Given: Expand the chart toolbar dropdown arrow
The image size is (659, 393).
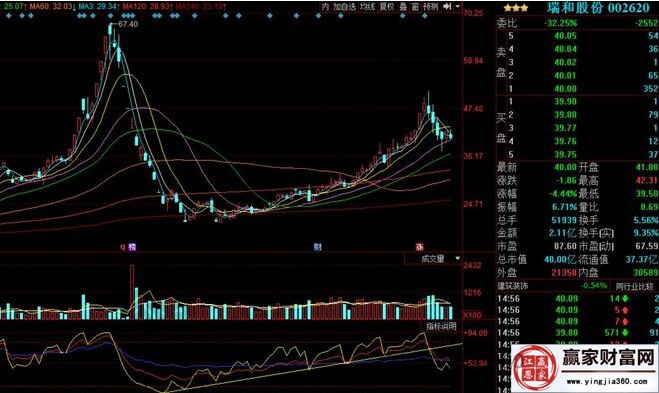Looking at the screenshot, I should (458, 7).
